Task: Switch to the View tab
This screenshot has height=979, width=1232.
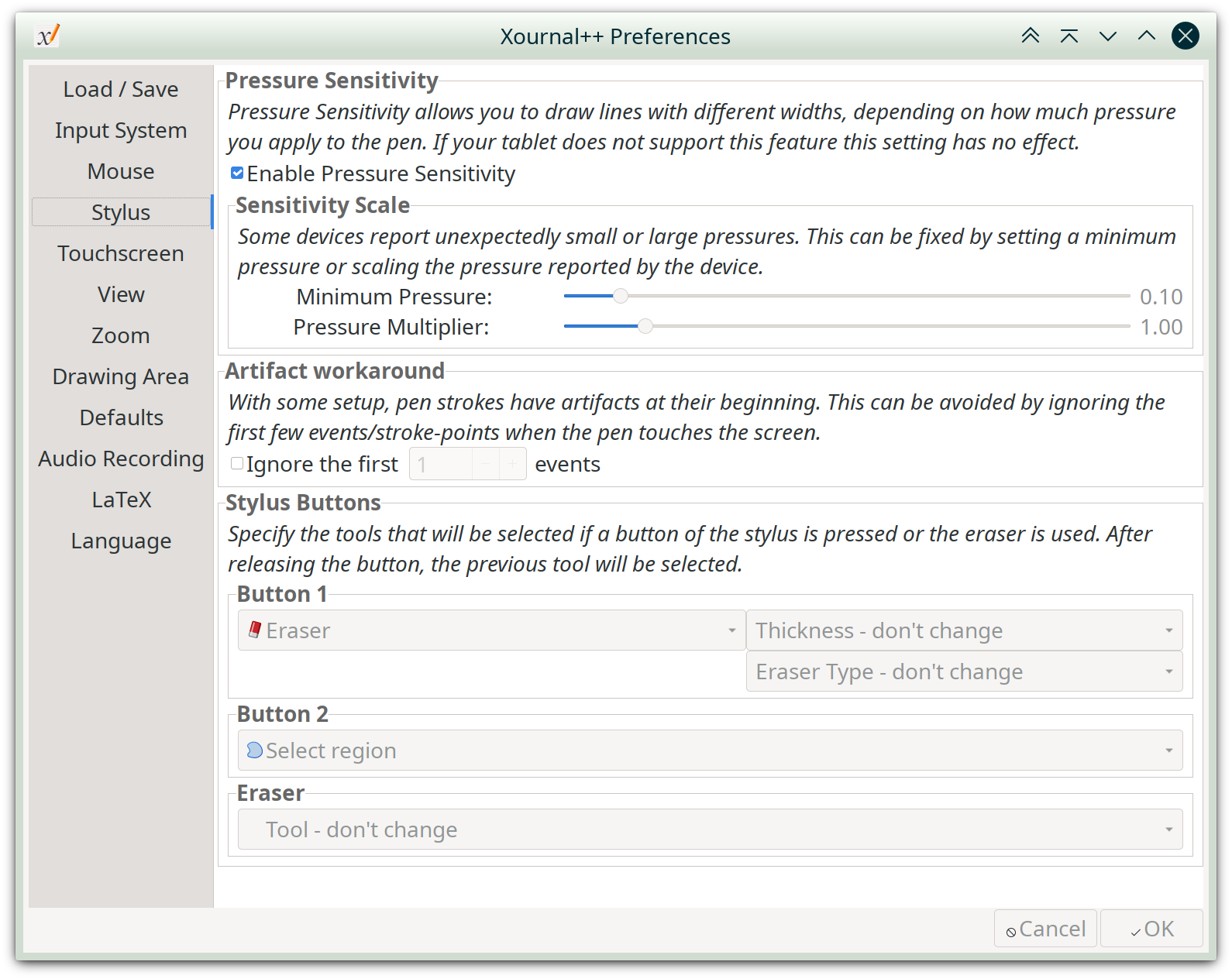Action: (x=121, y=294)
